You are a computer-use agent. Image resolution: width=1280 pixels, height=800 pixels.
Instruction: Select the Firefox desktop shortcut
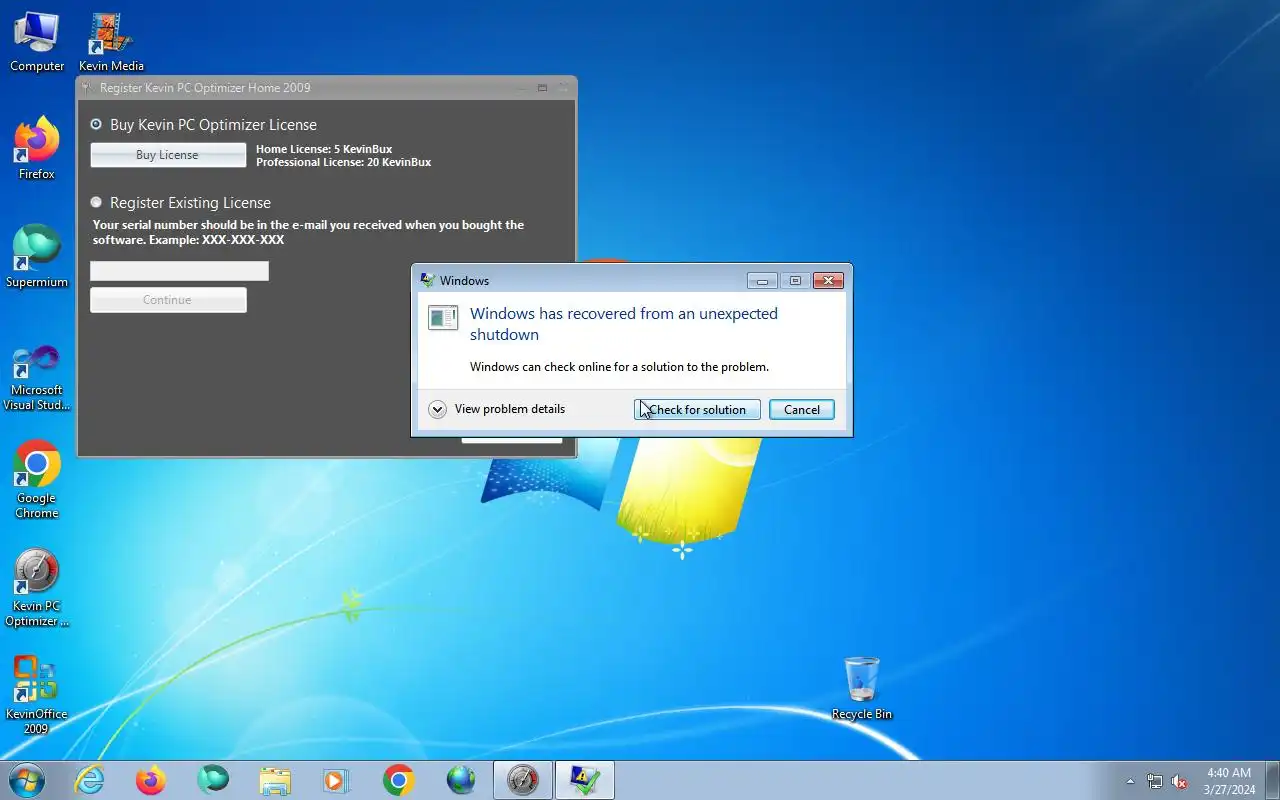37,148
